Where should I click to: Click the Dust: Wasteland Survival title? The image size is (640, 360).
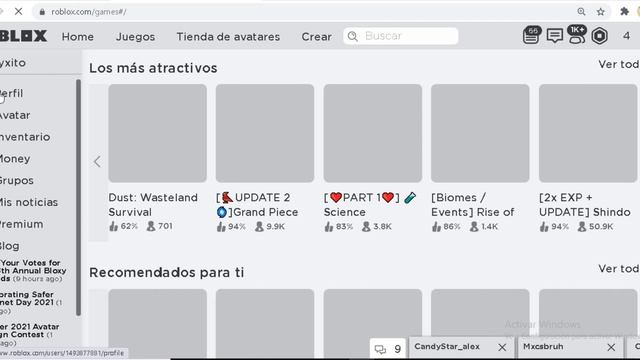pos(153,204)
